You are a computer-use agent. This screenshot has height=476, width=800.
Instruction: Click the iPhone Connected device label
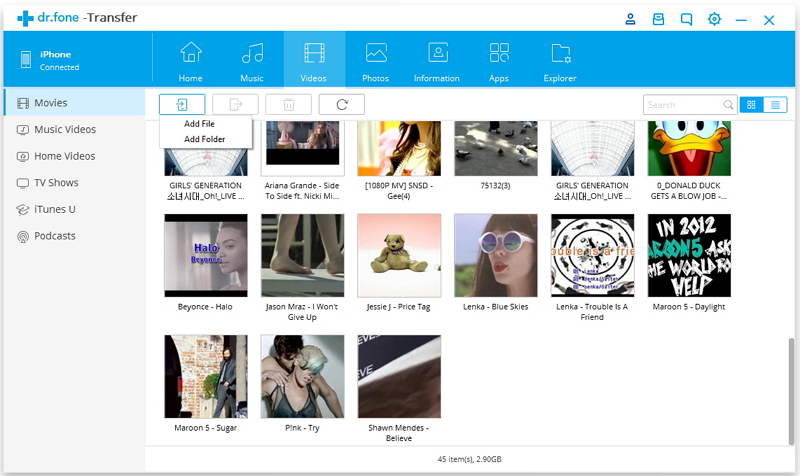tap(60, 60)
